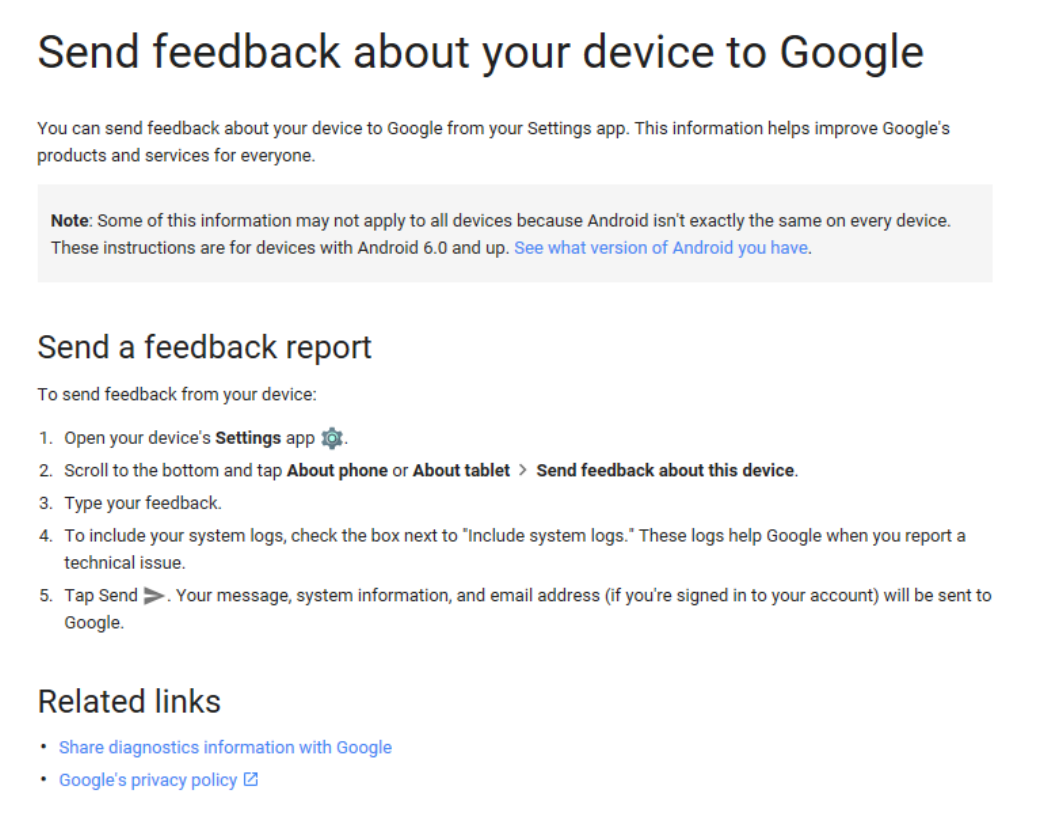Click the bold 'Note' label in gray box
Screen dimensions: 1047x816
[69, 221]
